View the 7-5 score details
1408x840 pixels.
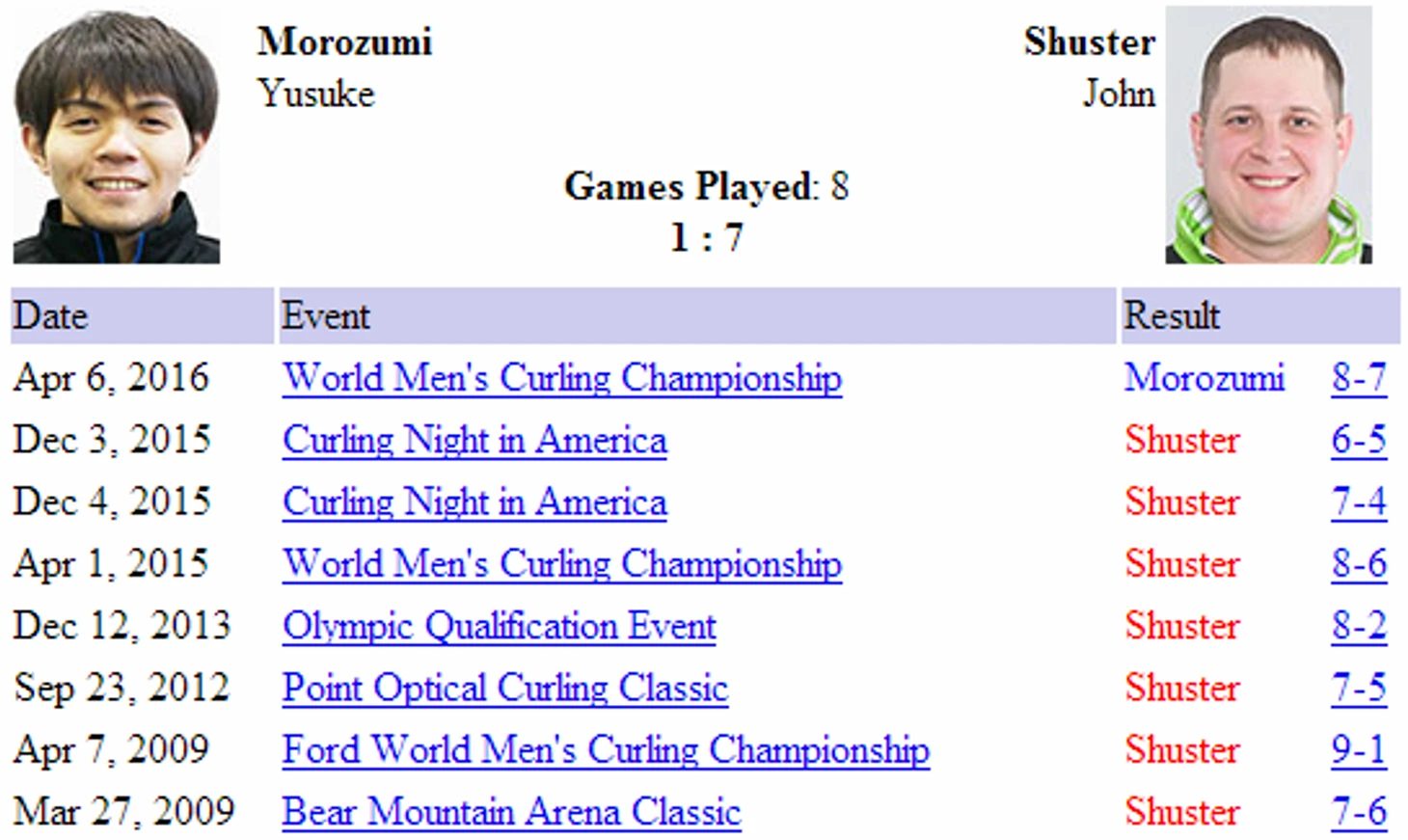pyautogui.click(x=1359, y=688)
